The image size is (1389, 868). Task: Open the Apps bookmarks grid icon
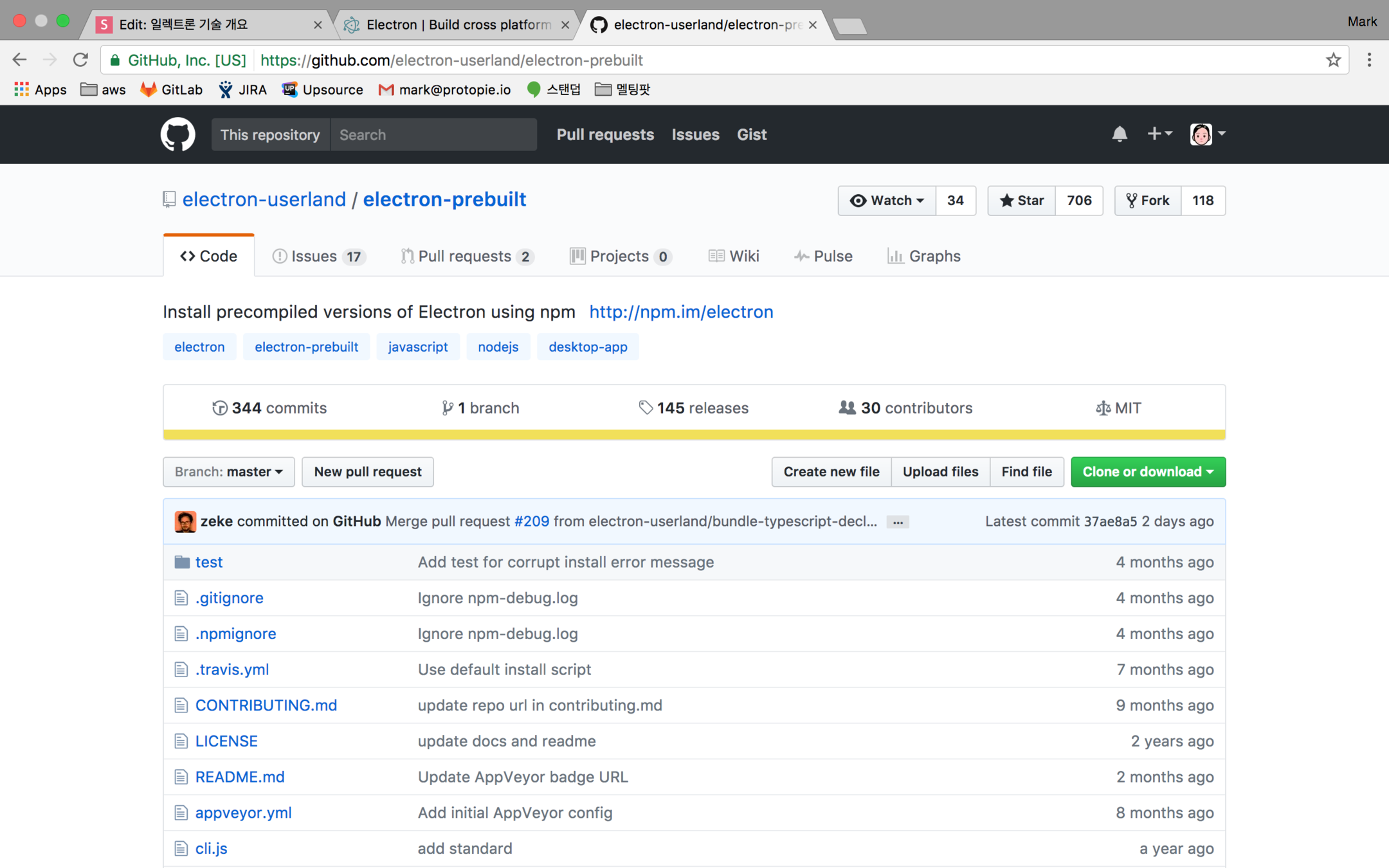21,89
